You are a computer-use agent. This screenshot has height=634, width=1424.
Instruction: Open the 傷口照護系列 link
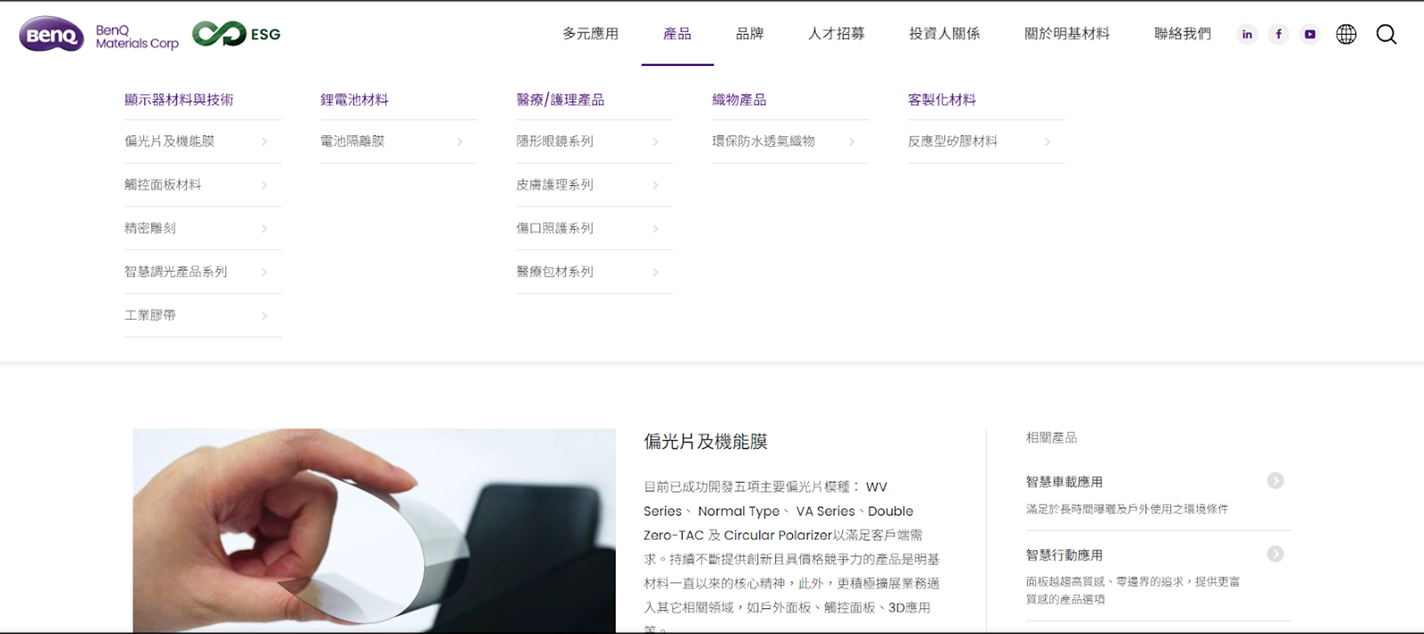point(554,228)
